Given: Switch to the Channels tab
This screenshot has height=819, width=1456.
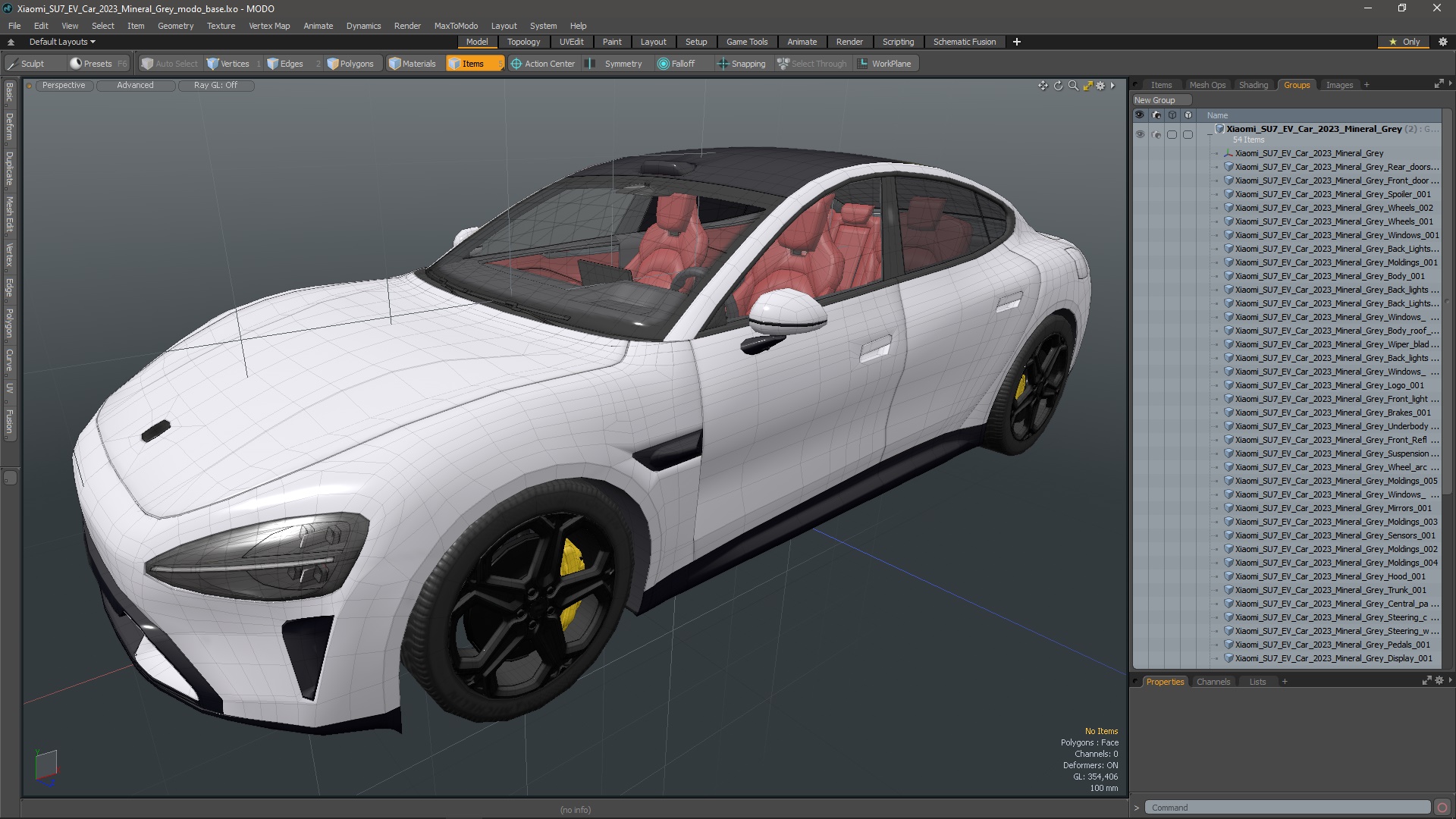Looking at the screenshot, I should pyautogui.click(x=1213, y=682).
